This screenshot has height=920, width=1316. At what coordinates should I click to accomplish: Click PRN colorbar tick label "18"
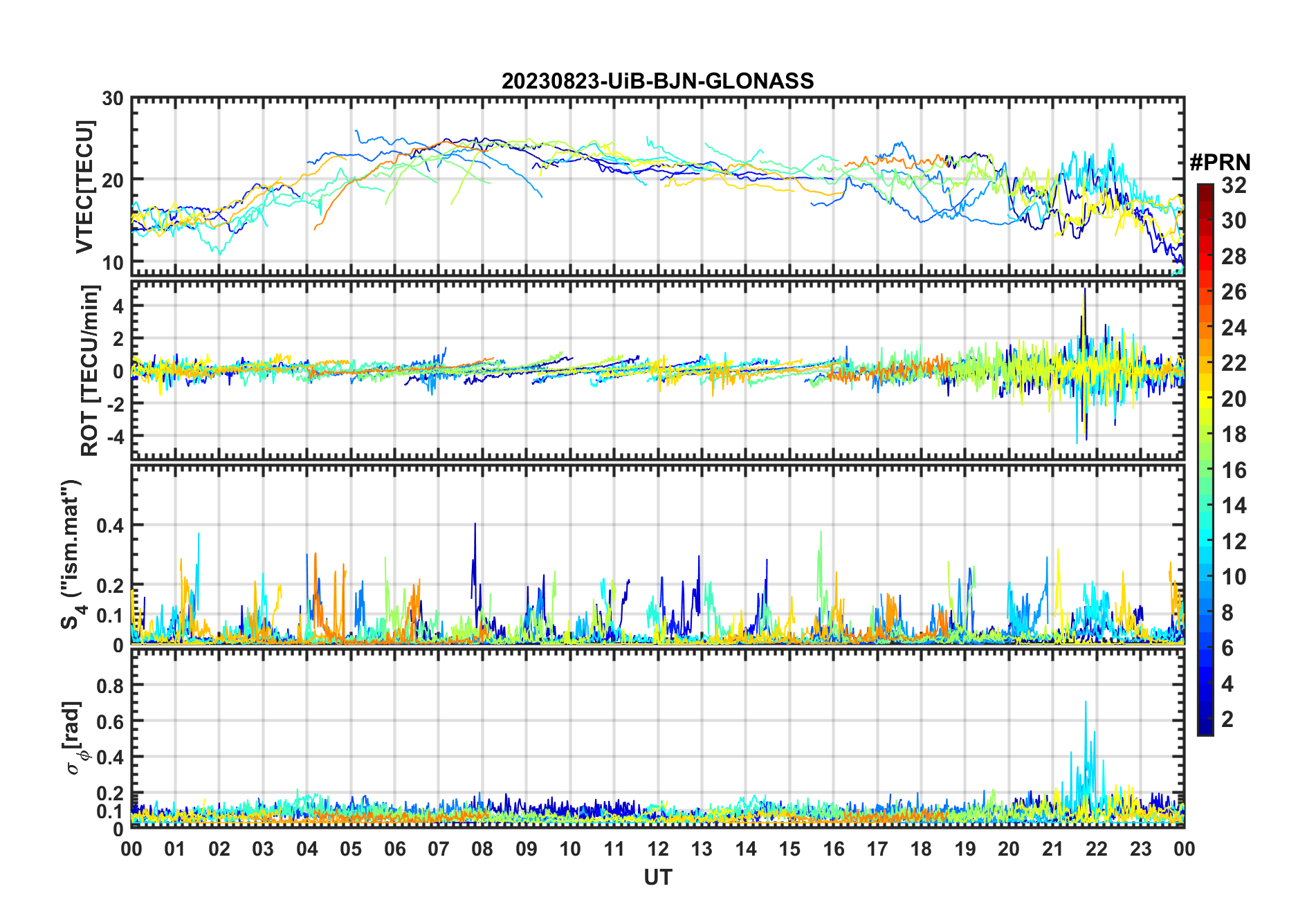(1234, 434)
